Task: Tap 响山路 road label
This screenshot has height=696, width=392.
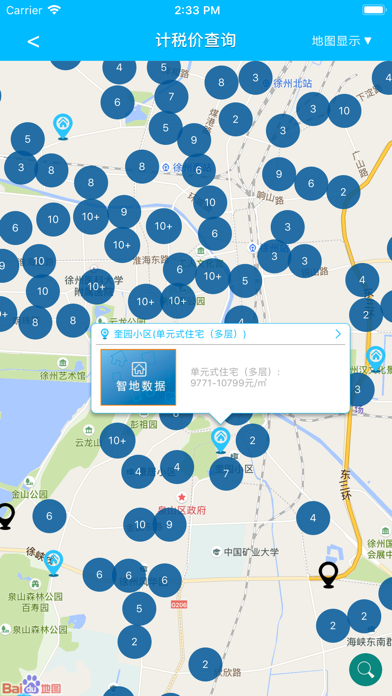Action: (270, 197)
